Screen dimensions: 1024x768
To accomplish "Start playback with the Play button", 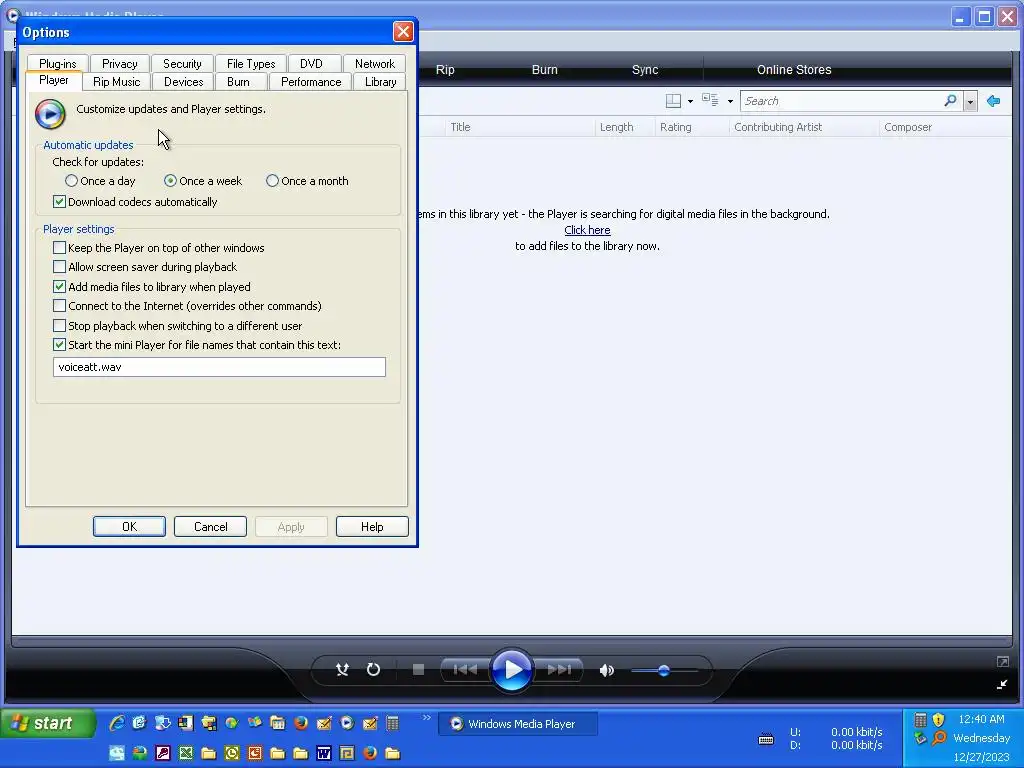I will click(511, 669).
